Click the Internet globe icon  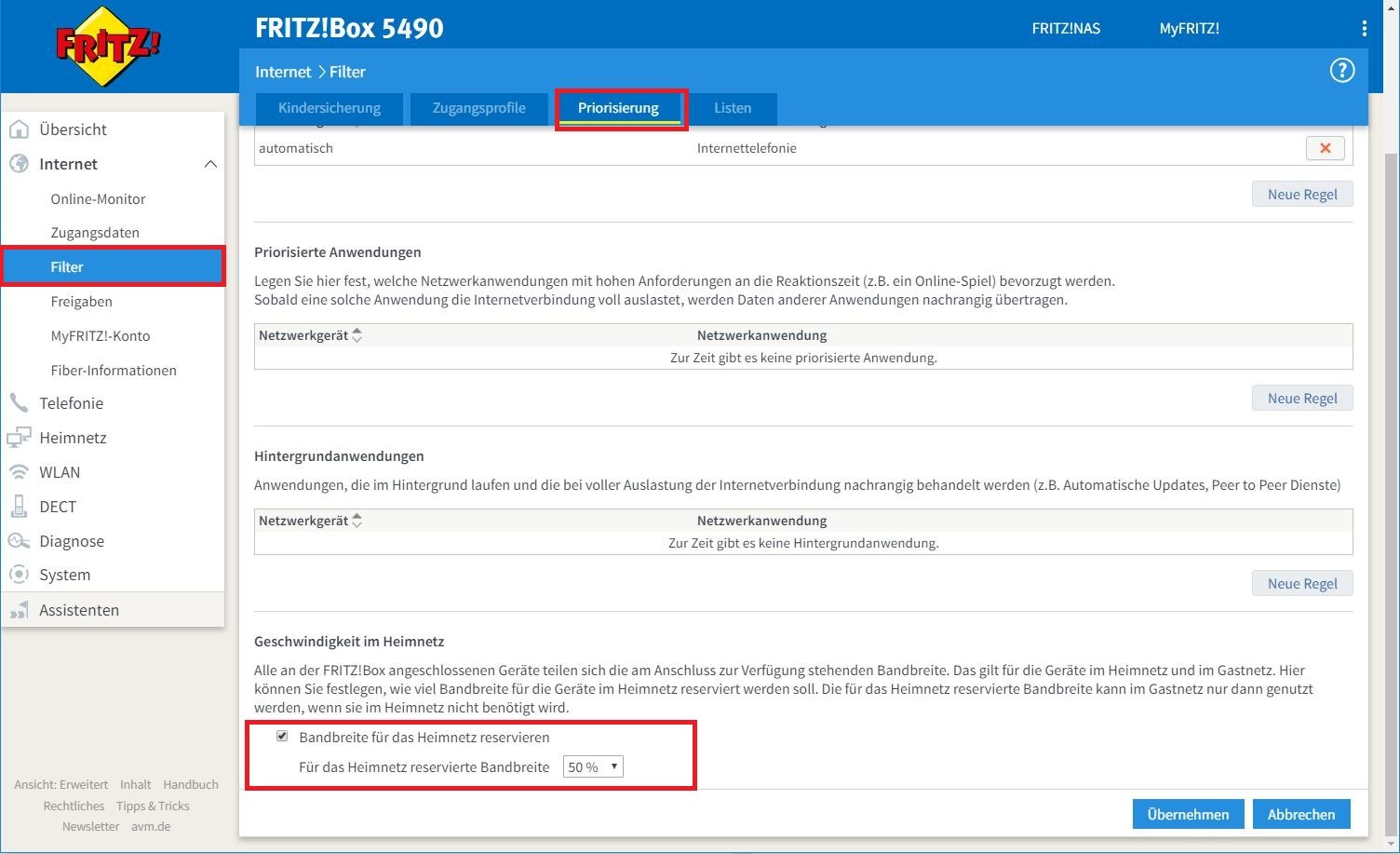(19, 164)
